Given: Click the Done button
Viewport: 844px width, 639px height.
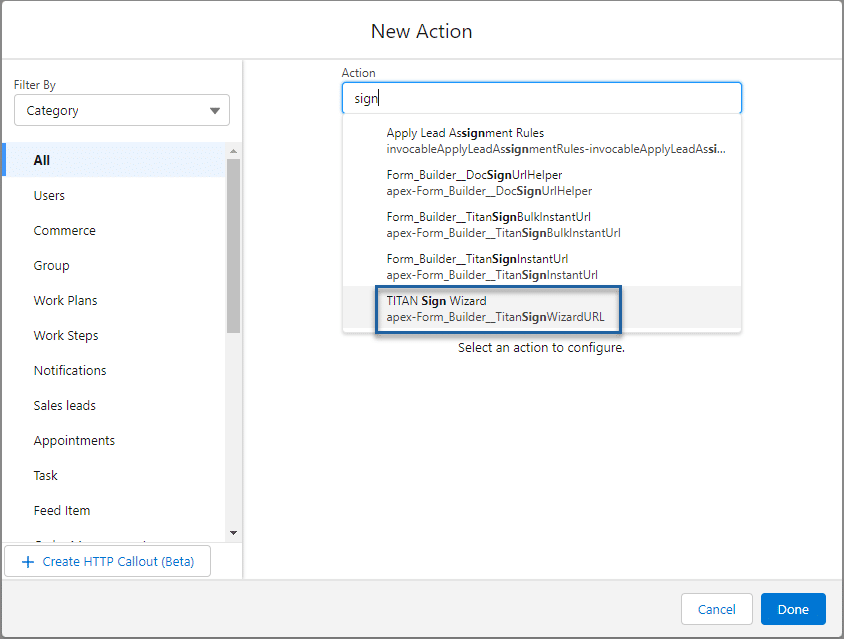Looking at the screenshot, I should point(792,609).
